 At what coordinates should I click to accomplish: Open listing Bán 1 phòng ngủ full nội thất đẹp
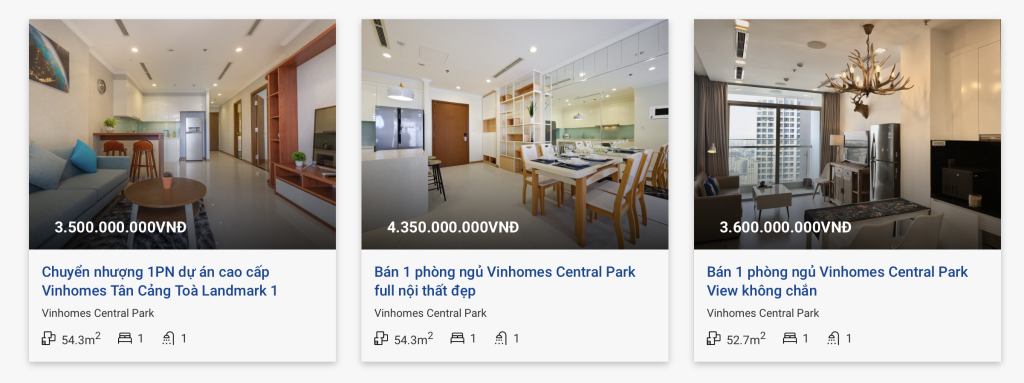coord(505,281)
